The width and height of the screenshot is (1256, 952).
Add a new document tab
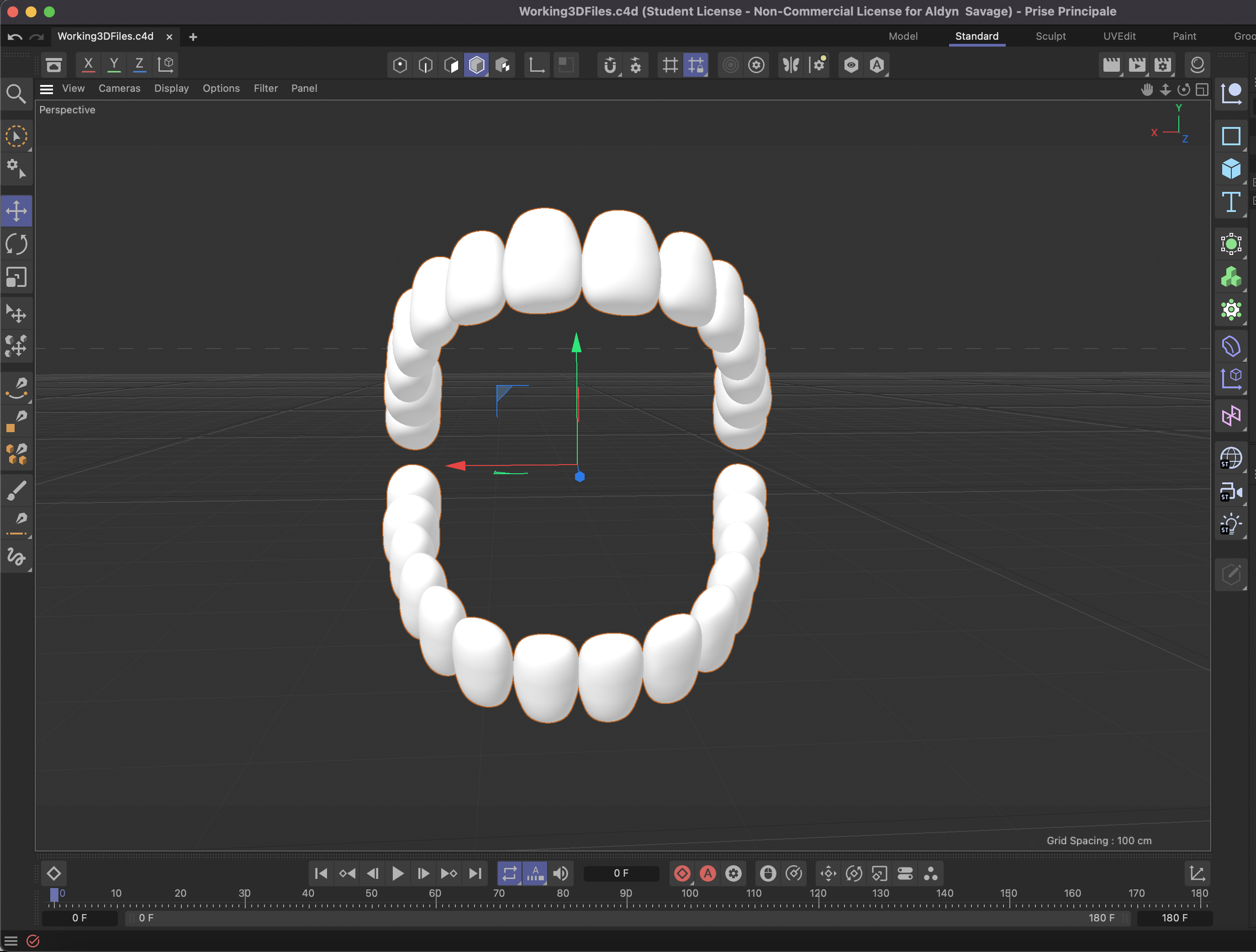[193, 37]
